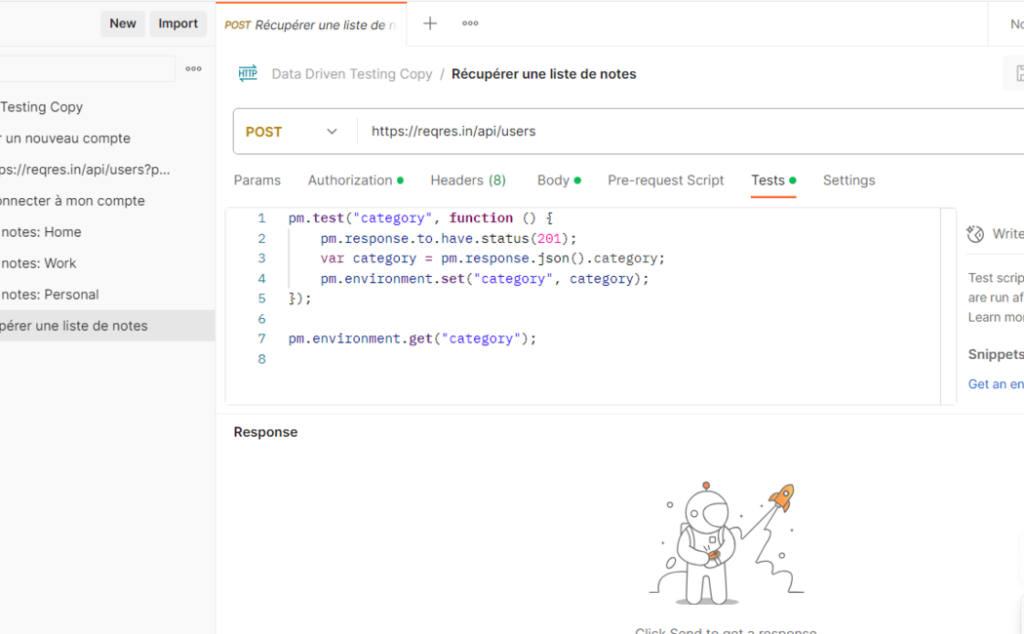Open the Headers (8) tab
The width and height of the screenshot is (1024, 634).
(x=467, y=180)
